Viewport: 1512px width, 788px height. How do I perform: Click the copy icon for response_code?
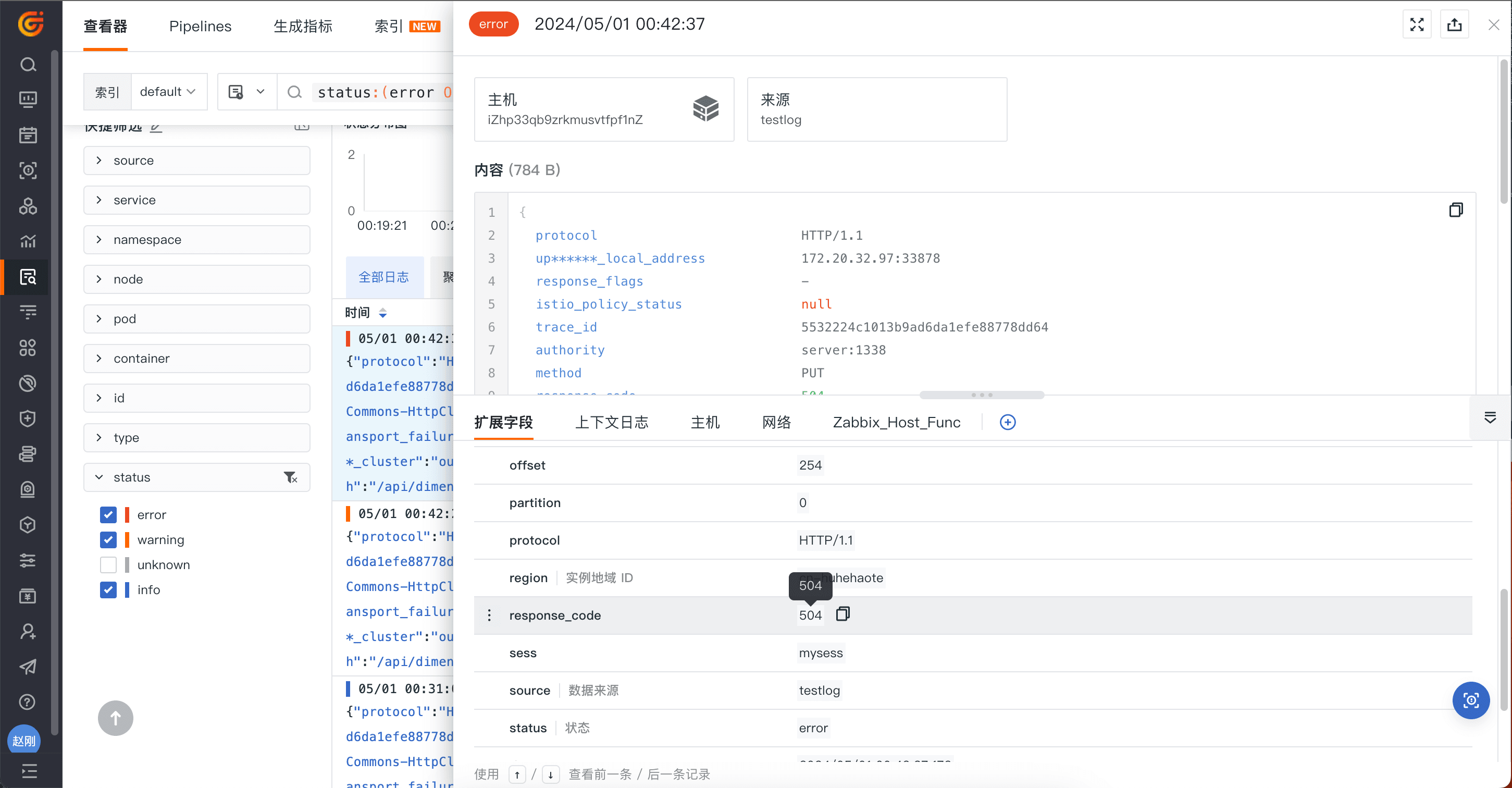click(x=842, y=615)
